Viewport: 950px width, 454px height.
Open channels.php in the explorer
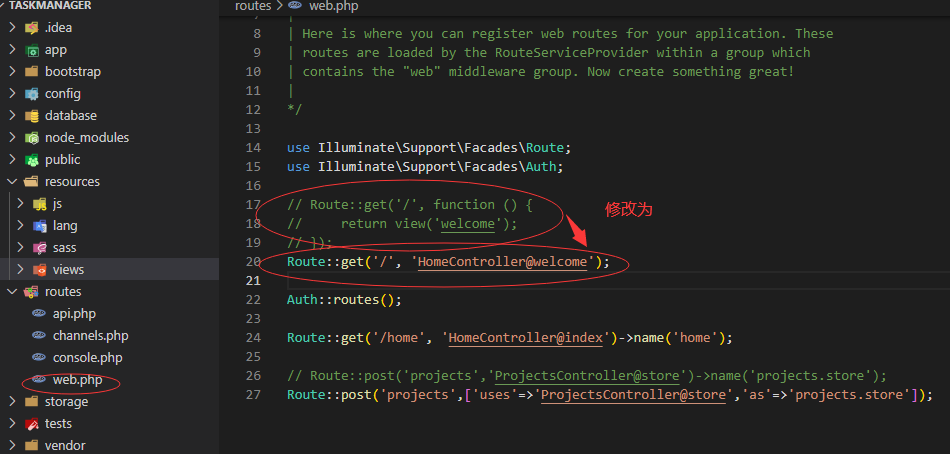pos(90,336)
